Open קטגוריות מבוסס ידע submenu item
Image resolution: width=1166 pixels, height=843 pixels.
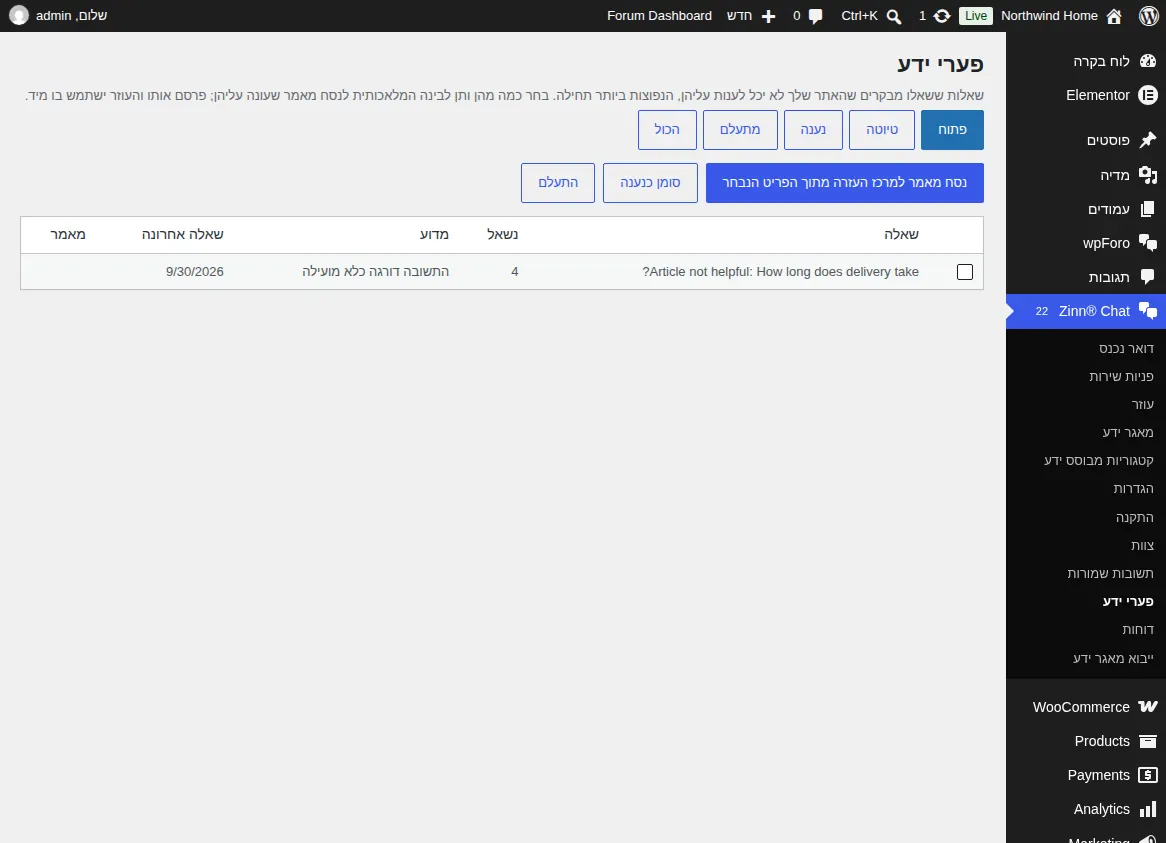point(1098,461)
